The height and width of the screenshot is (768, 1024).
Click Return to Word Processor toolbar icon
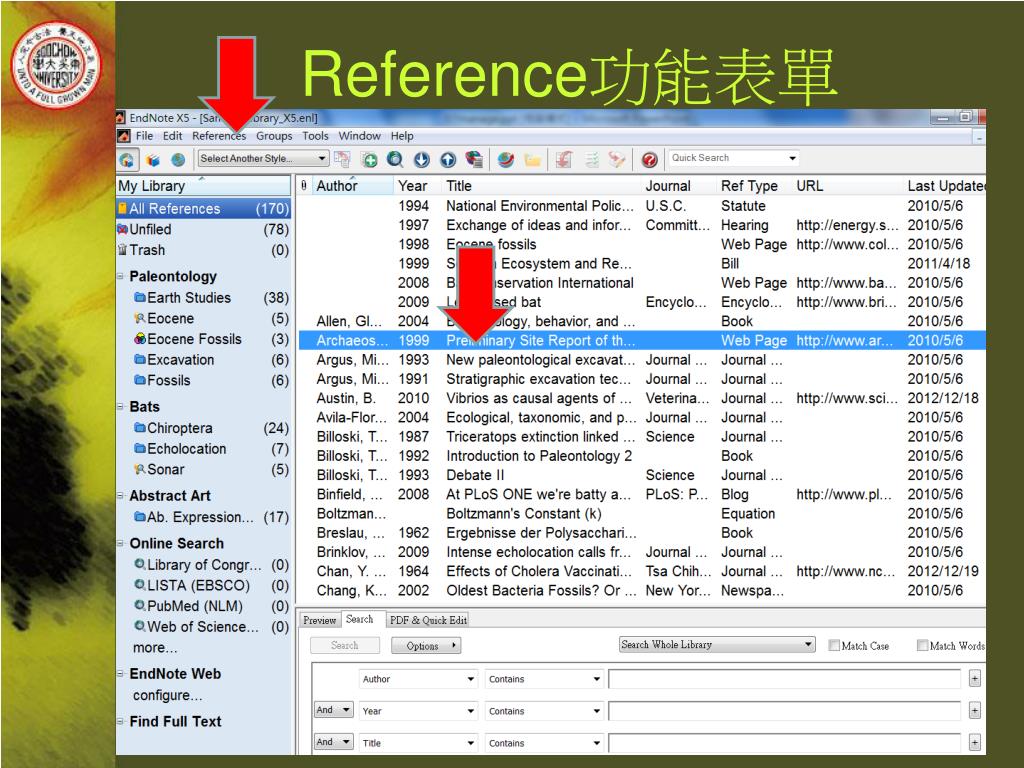tap(616, 159)
